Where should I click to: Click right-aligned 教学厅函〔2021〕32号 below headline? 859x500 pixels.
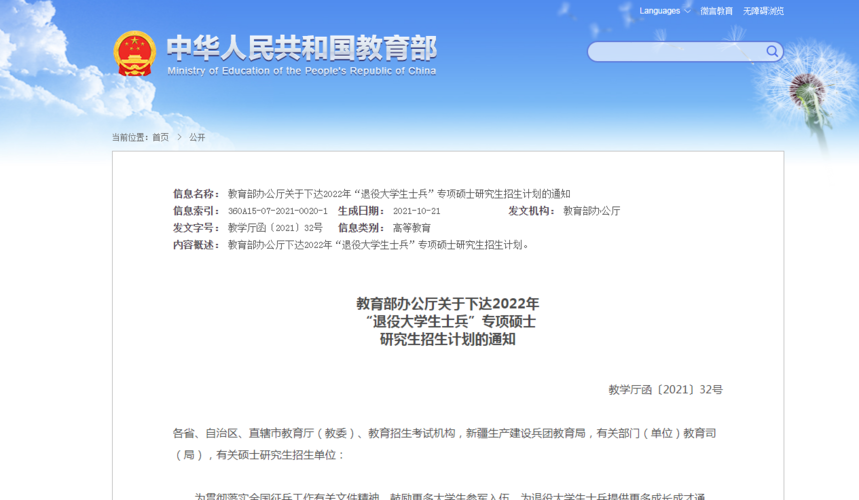[x=665, y=389]
